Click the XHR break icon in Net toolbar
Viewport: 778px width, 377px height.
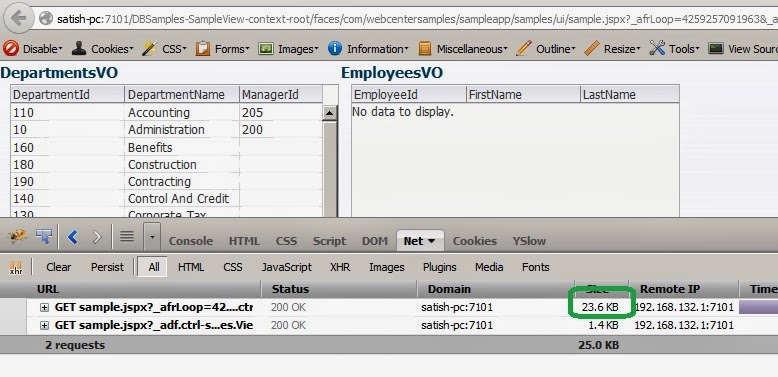(16, 267)
